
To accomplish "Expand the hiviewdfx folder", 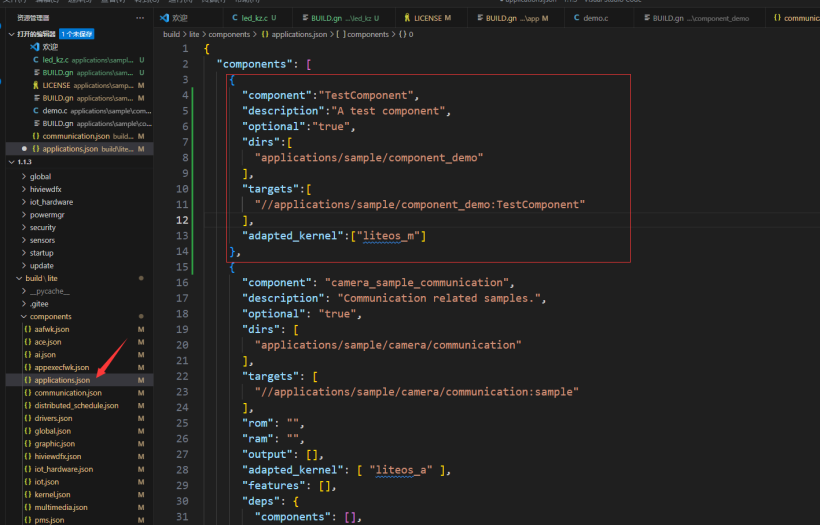I will point(24,189).
